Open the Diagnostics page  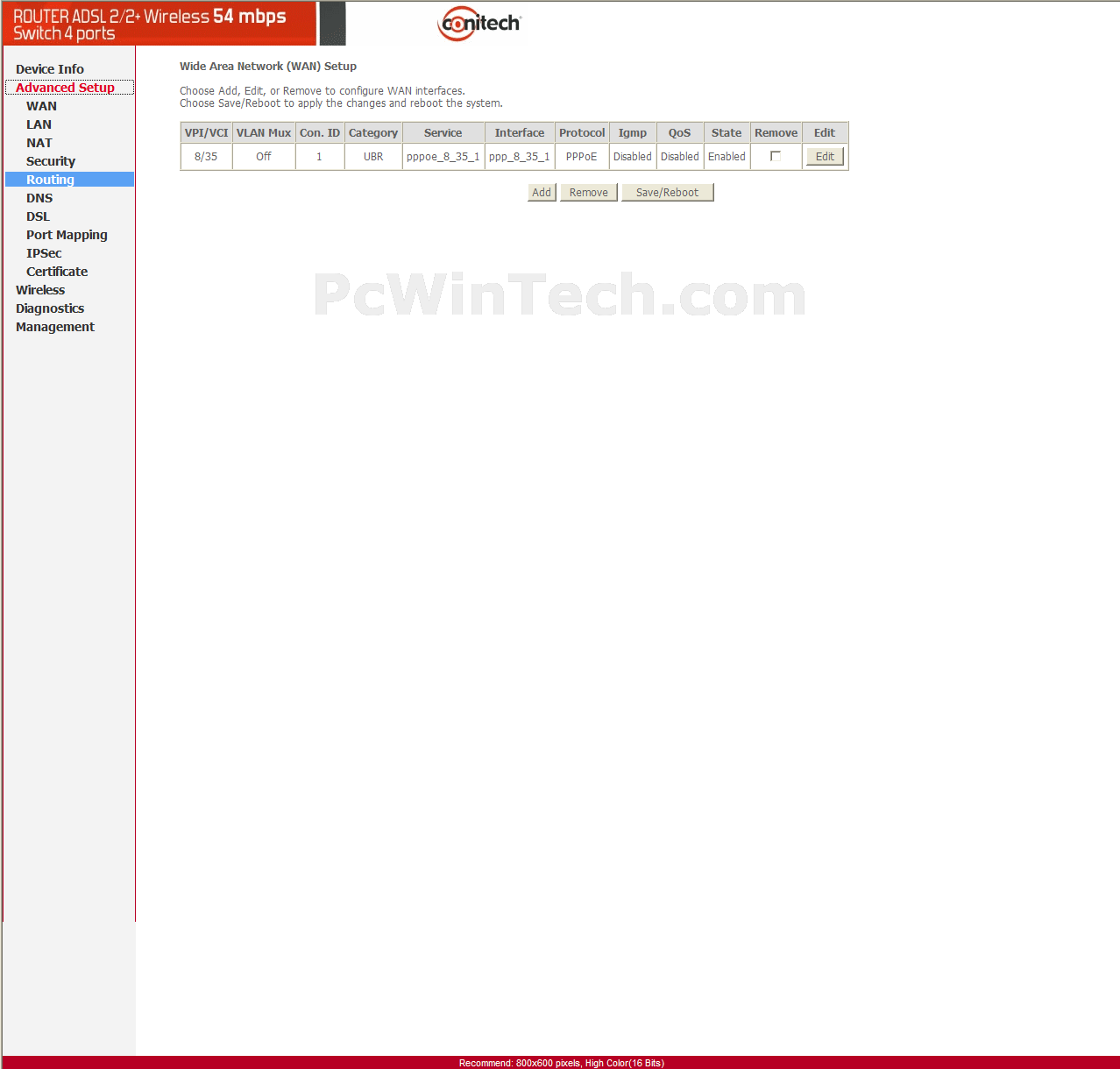[50, 308]
